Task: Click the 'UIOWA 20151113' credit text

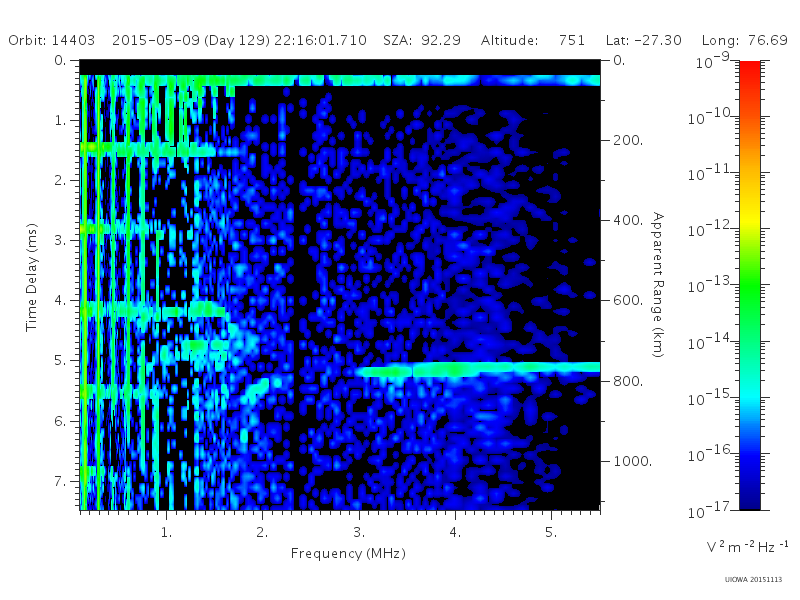Action: click(753, 580)
